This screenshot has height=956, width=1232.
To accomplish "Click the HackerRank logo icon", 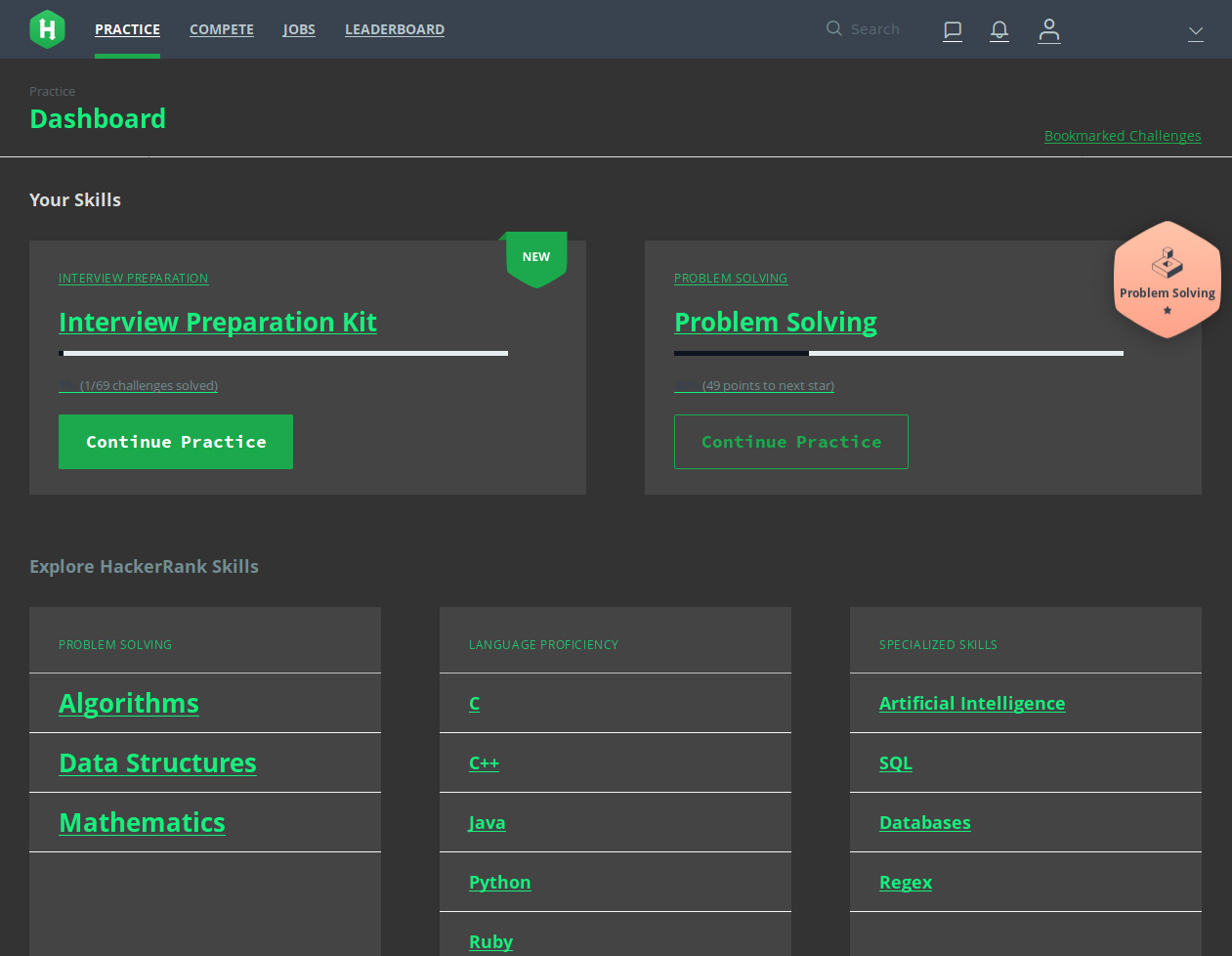I will coord(47,29).
